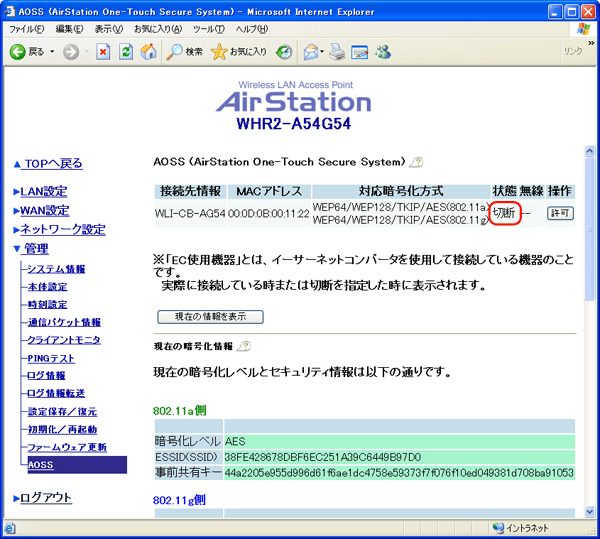Open the Mail icon dropdown arrow
600x539 pixels.
tap(322, 52)
